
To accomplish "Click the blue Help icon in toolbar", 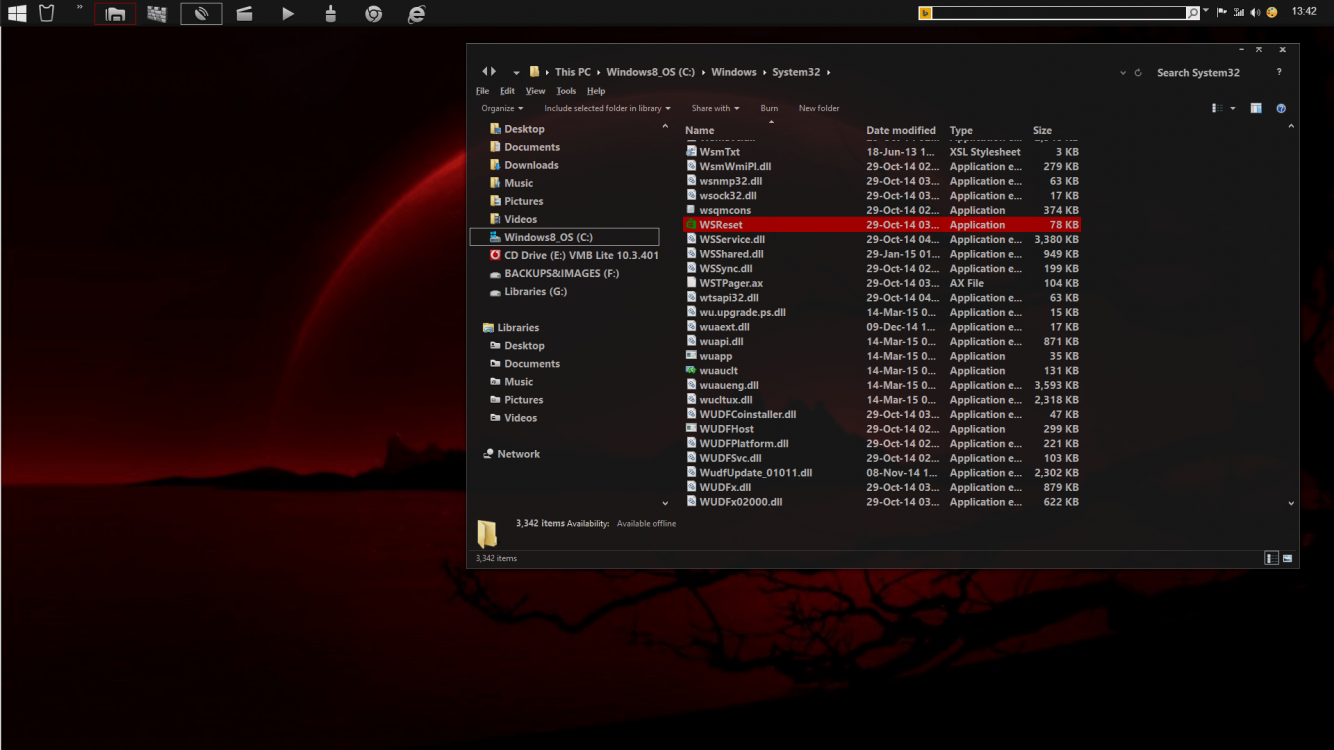I will [x=1281, y=108].
